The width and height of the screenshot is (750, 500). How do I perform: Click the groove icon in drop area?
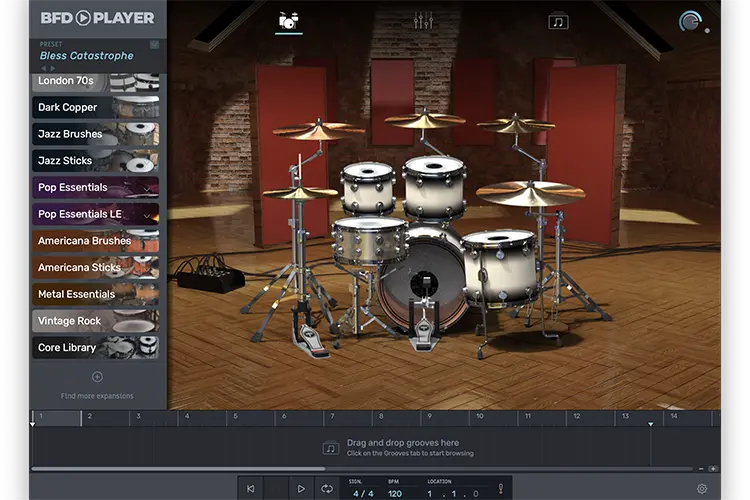[331, 448]
